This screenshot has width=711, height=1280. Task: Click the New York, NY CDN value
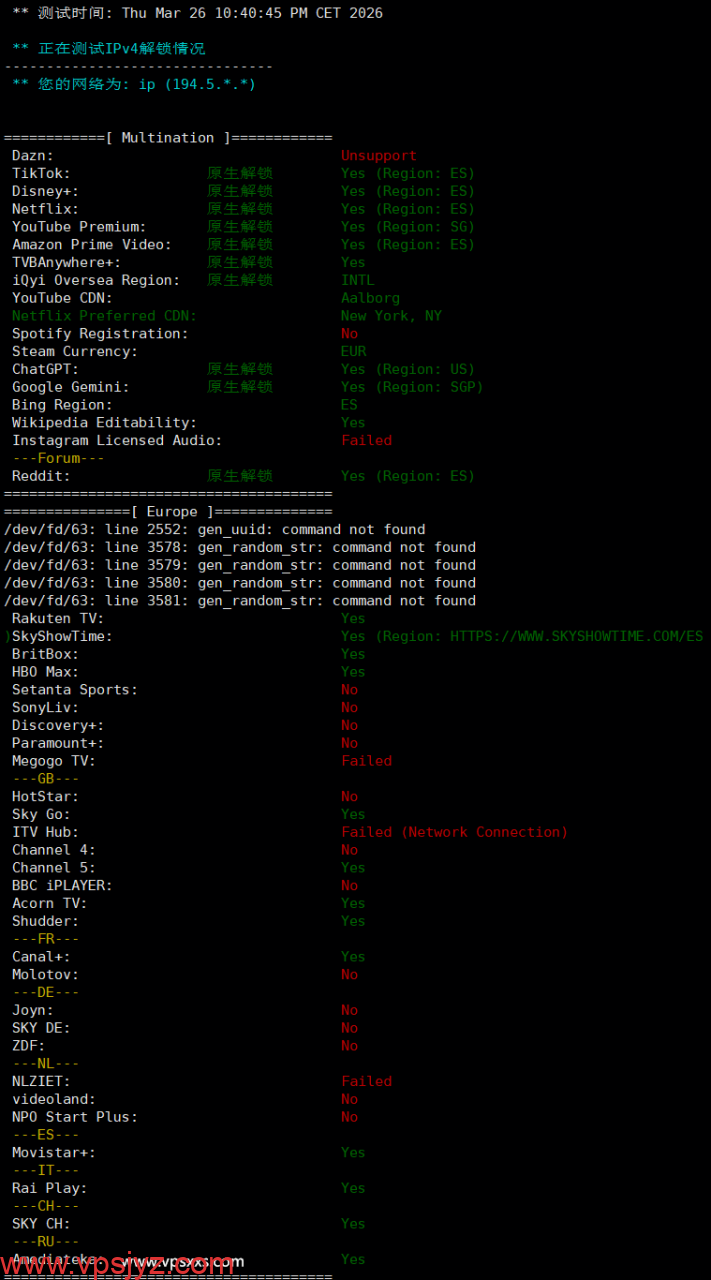[x=391, y=316]
